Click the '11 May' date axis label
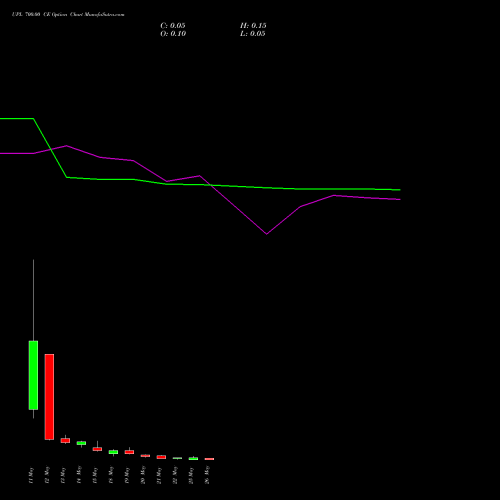 coord(31,475)
